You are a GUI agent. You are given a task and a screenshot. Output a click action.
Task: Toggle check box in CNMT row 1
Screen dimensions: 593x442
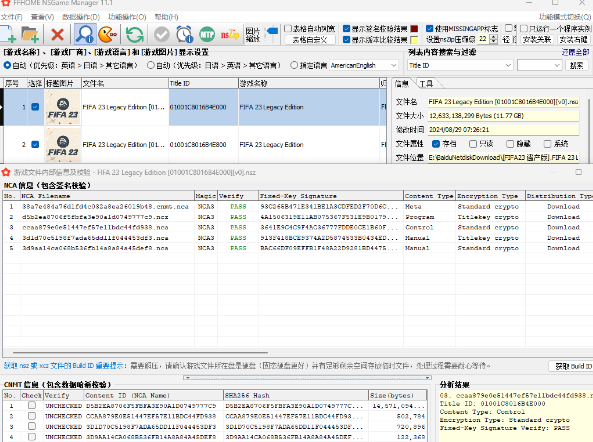(x=32, y=405)
